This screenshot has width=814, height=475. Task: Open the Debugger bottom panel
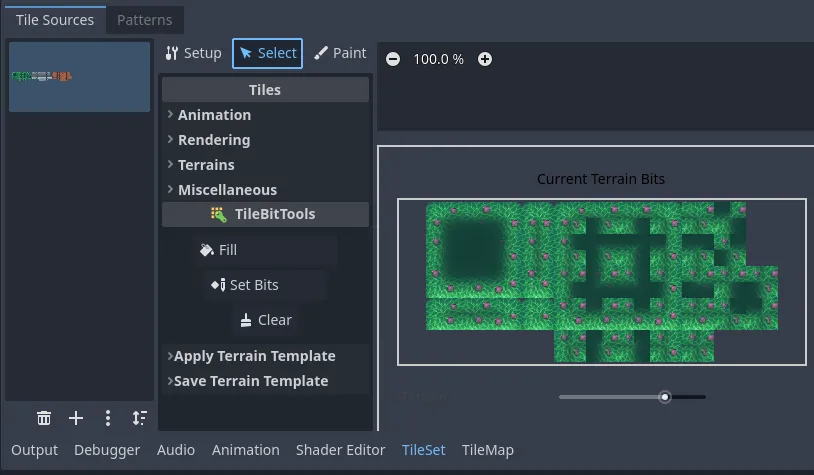click(107, 450)
